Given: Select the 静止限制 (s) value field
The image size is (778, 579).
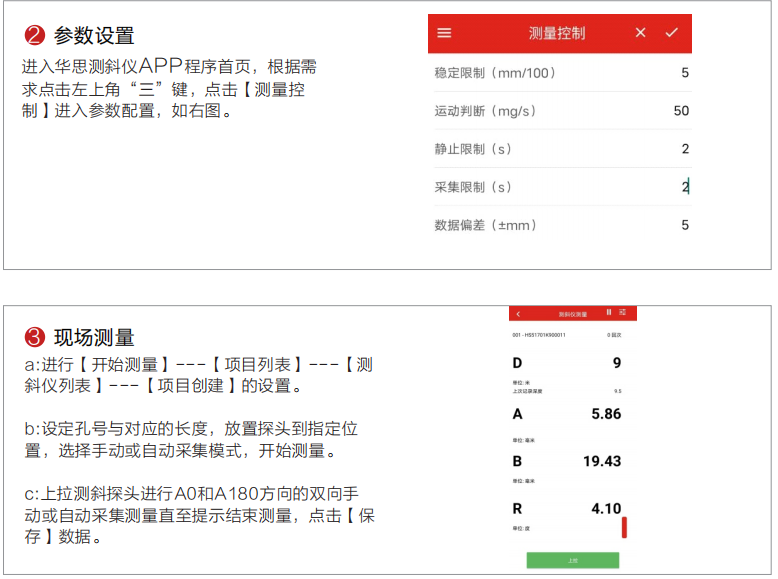Looking at the screenshot, I should tap(684, 149).
